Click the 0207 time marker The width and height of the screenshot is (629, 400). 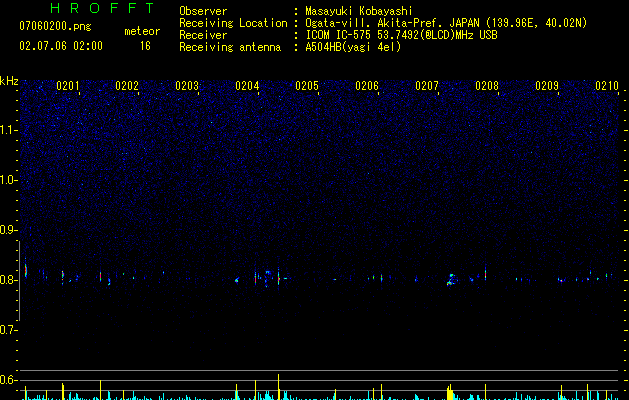(x=427, y=86)
